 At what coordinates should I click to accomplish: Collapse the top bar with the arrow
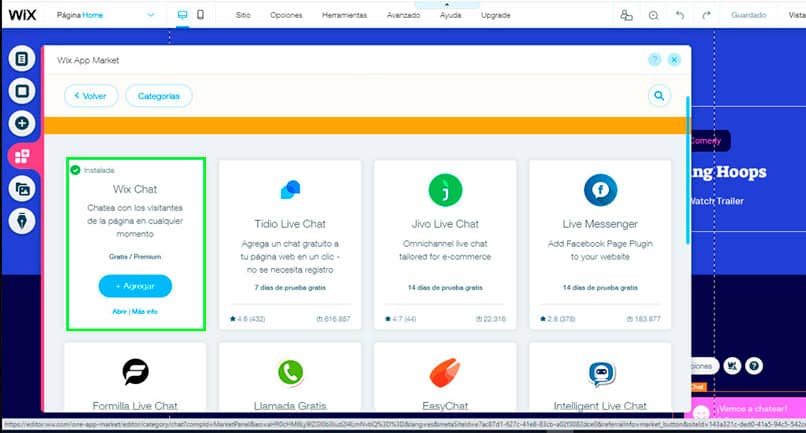click(x=446, y=4)
